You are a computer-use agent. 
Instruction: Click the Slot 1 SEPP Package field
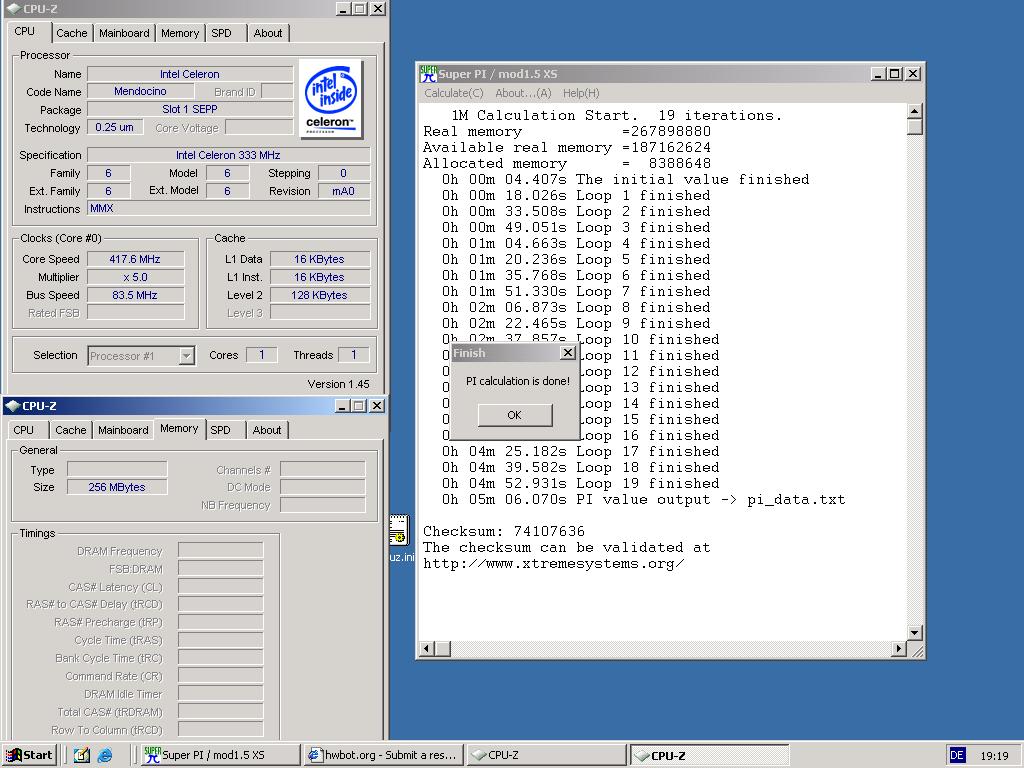pos(190,109)
